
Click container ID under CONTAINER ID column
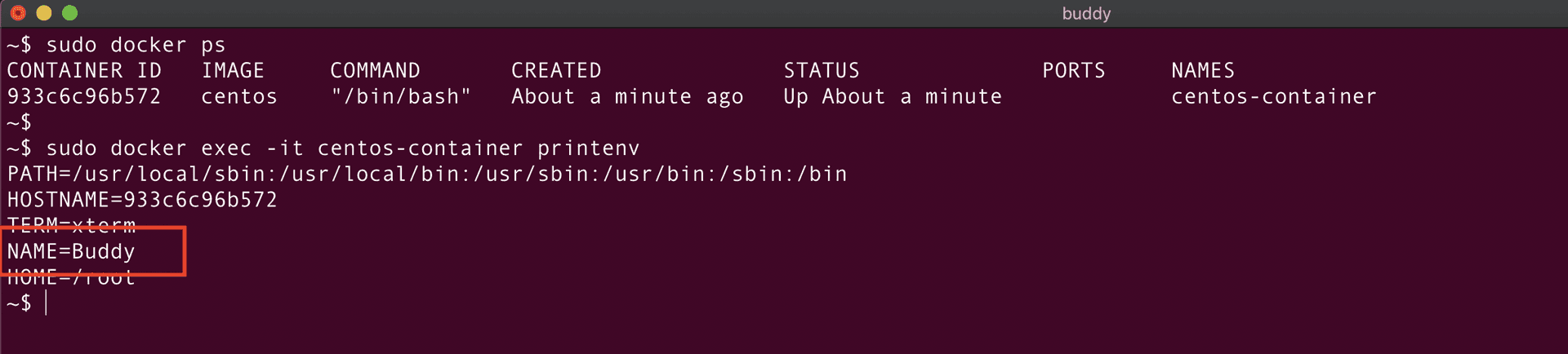(84, 97)
